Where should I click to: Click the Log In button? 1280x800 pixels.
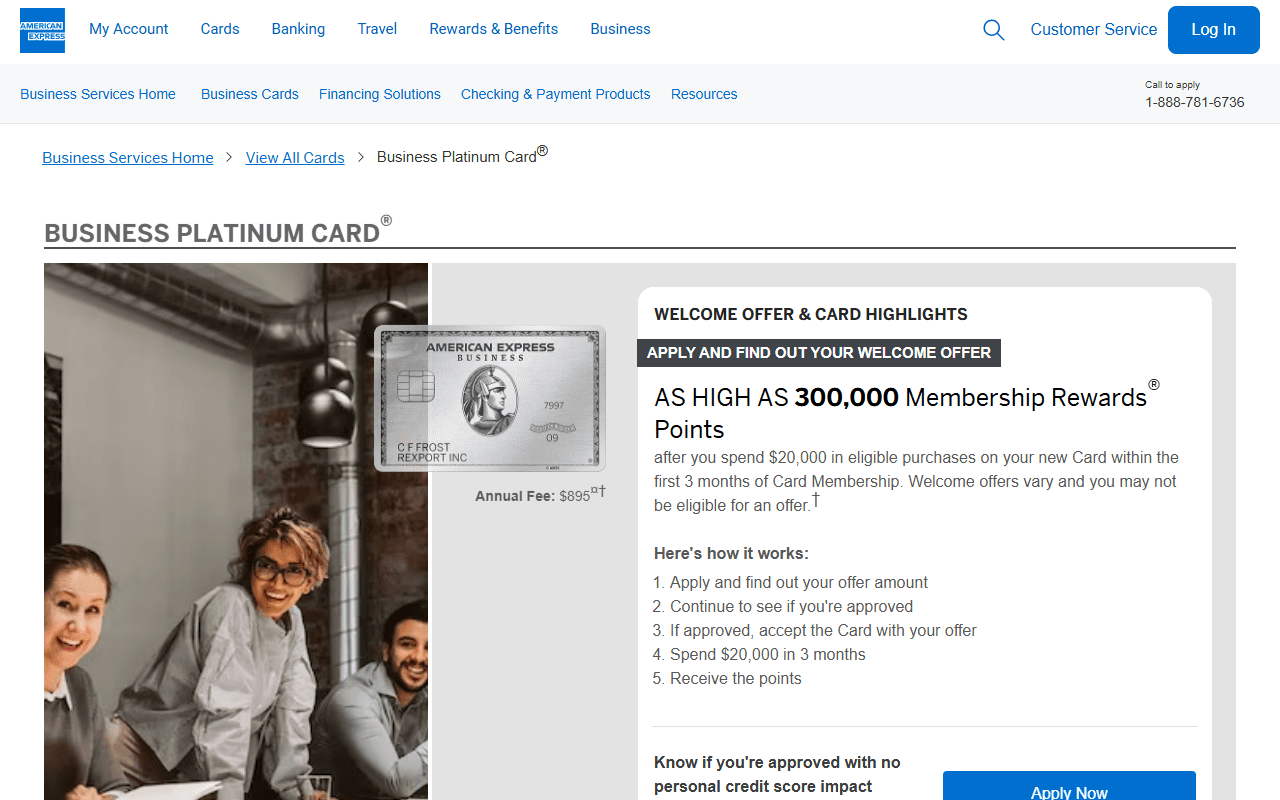1214,30
